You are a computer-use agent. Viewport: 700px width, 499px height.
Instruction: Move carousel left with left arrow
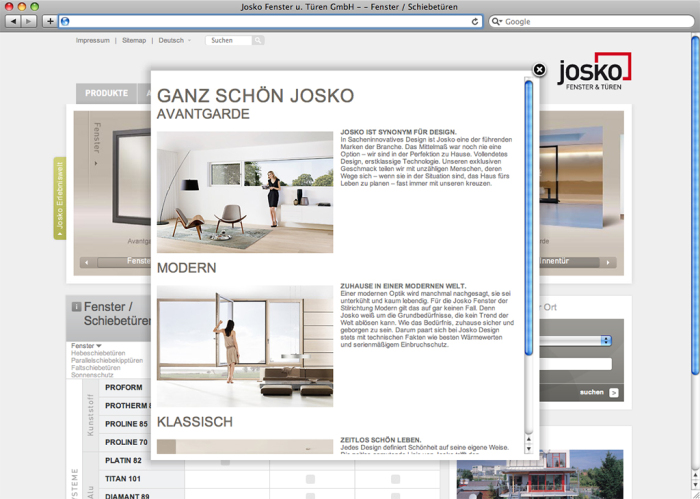click(87, 262)
